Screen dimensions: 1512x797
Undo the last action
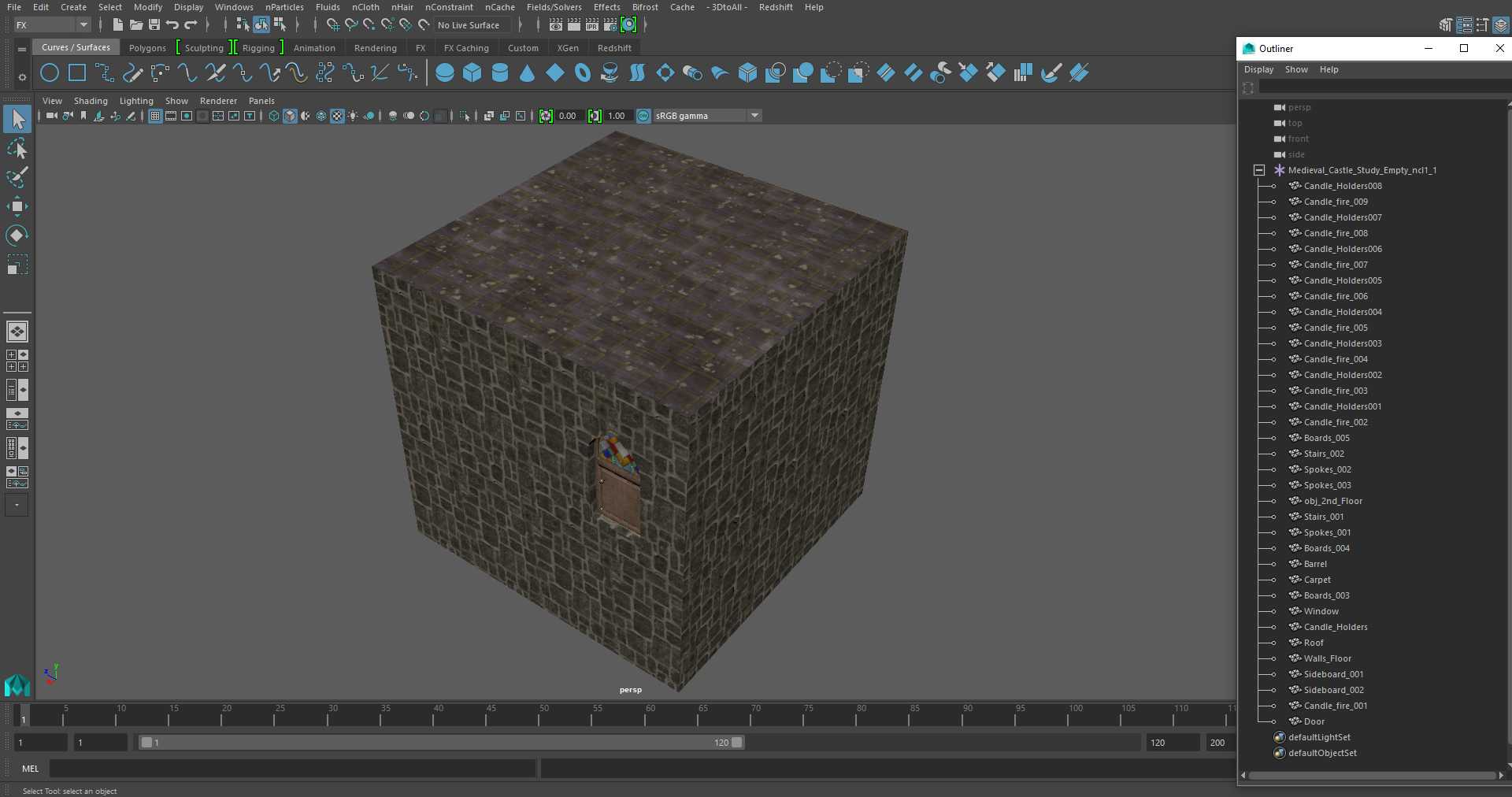[172, 25]
